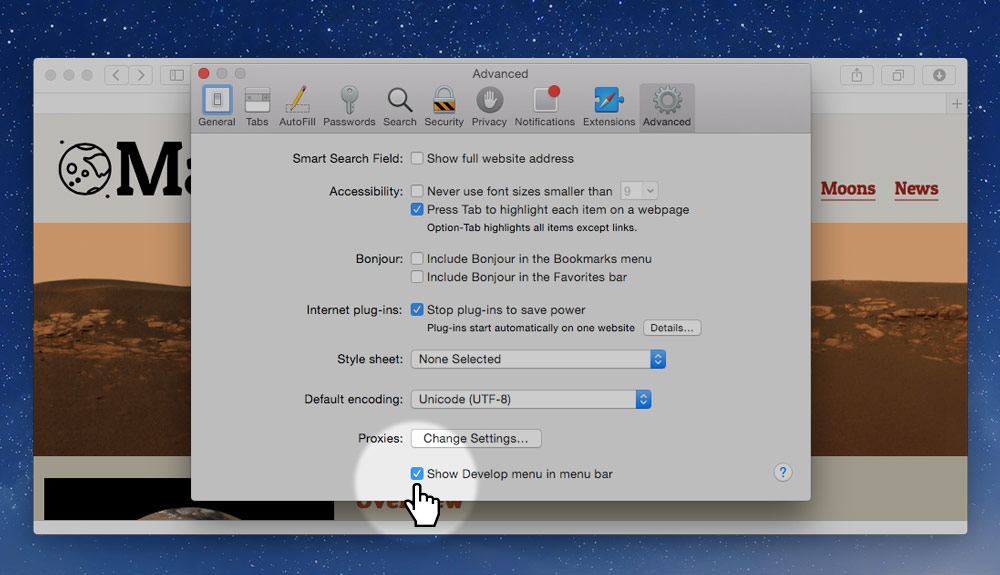
Task: Open the Style sheet dropdown
Action: point(538,359)
